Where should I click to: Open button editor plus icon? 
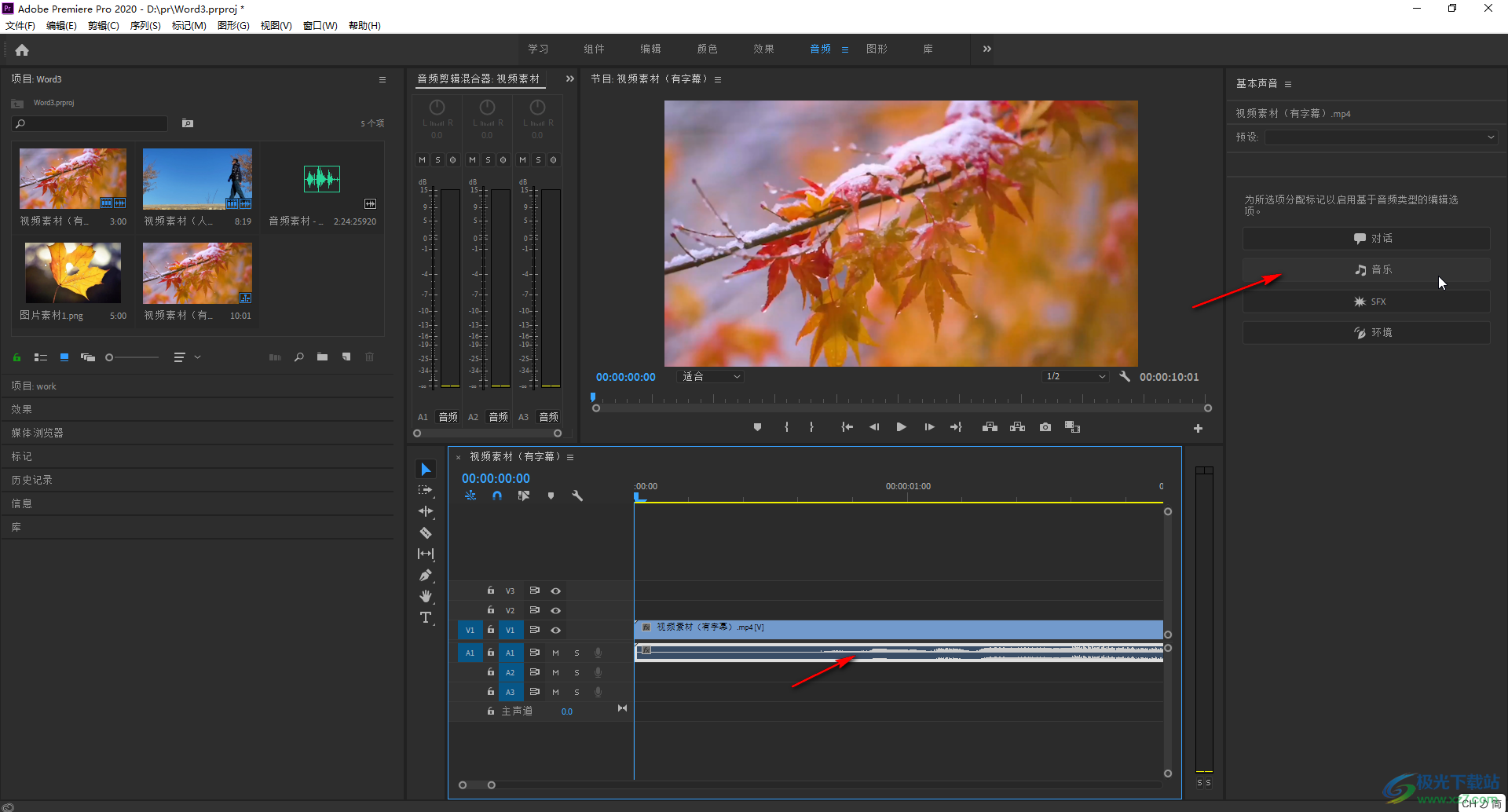coord(1198,428)
